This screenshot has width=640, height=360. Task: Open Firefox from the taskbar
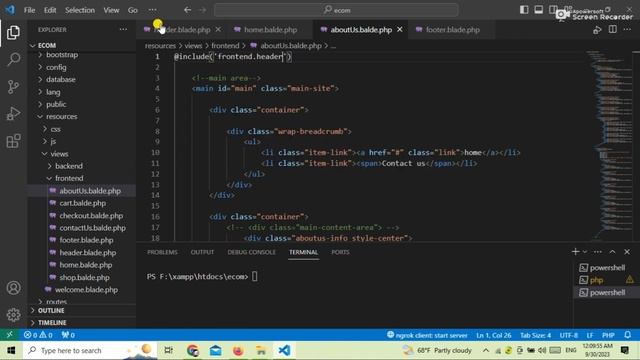pos(238,350)
